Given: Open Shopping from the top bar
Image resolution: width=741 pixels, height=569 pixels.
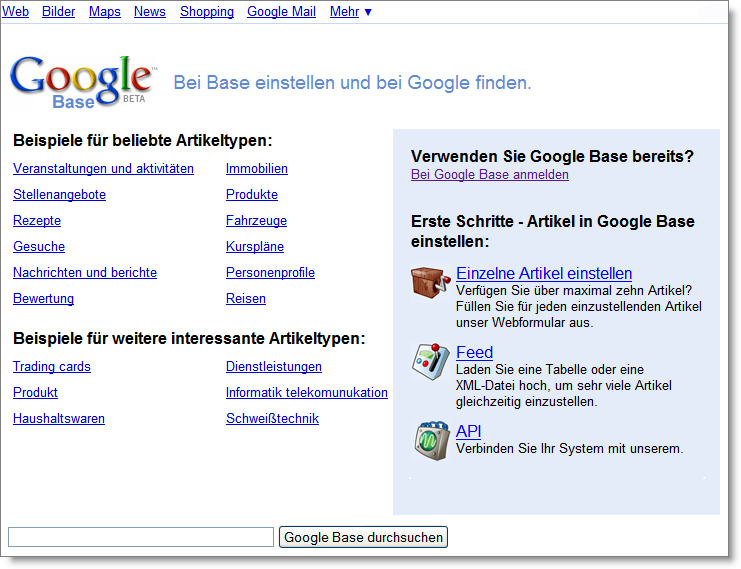Looking at the screenshot, I should pyautogui.click(x=207, y=11).
